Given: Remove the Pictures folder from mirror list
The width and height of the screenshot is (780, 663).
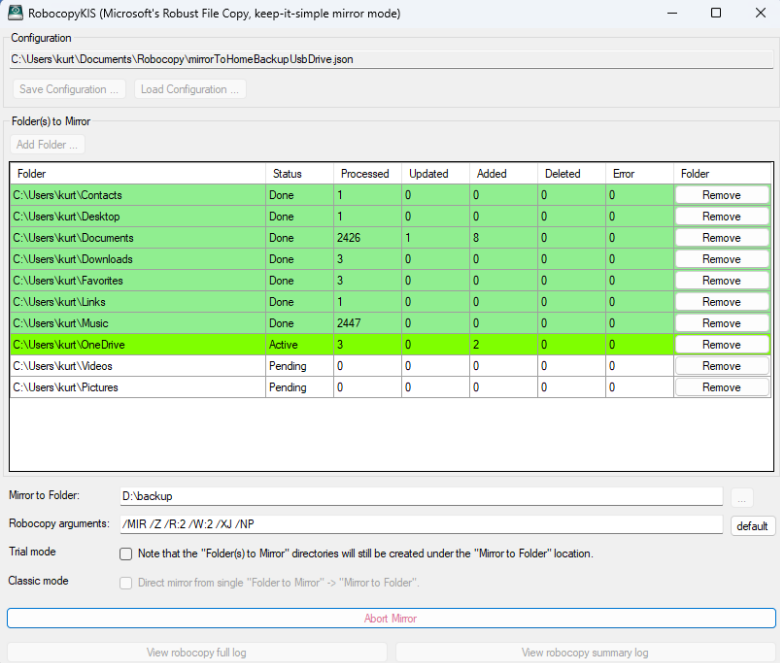Looking at the screenshot, I should pyautogui.click(x=721, y=388).
